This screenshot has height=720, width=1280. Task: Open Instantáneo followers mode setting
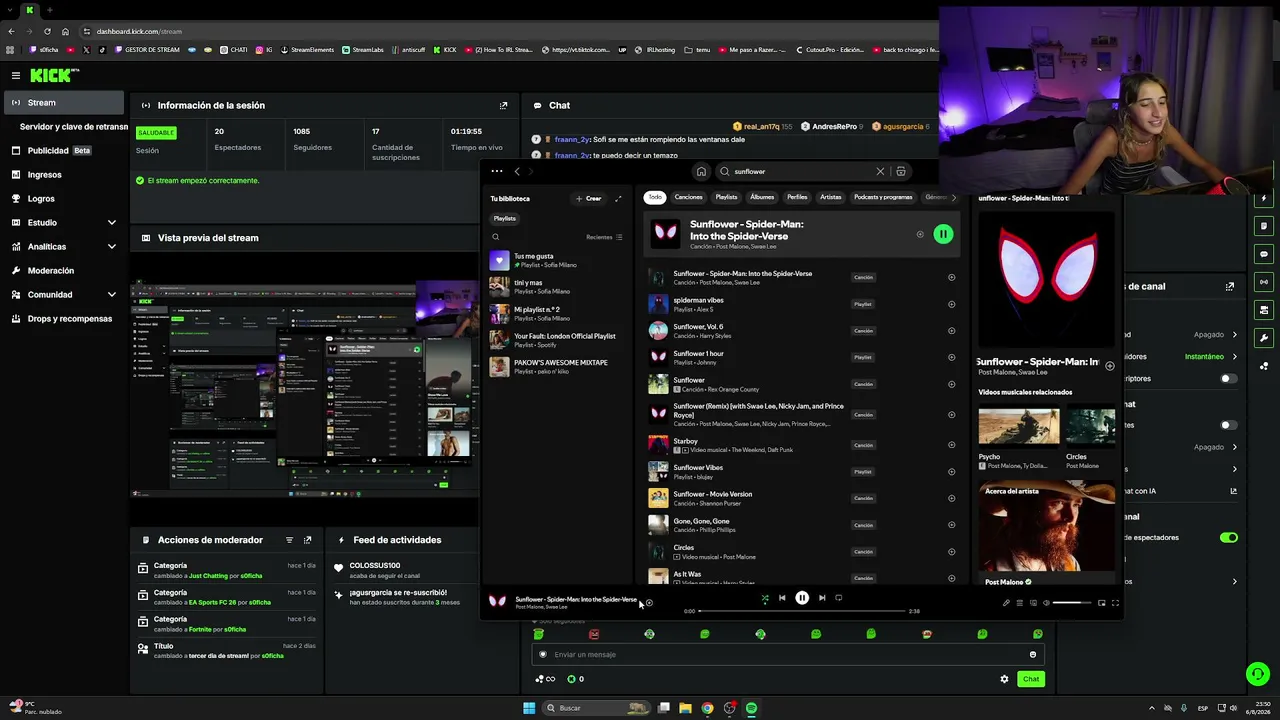(x=1210, y=356)
